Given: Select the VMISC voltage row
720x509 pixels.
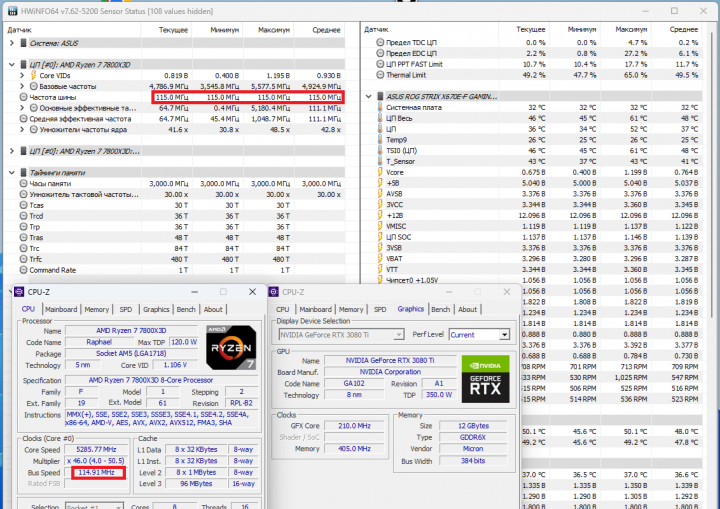Looking at the screenshot, I should point(532,226).
